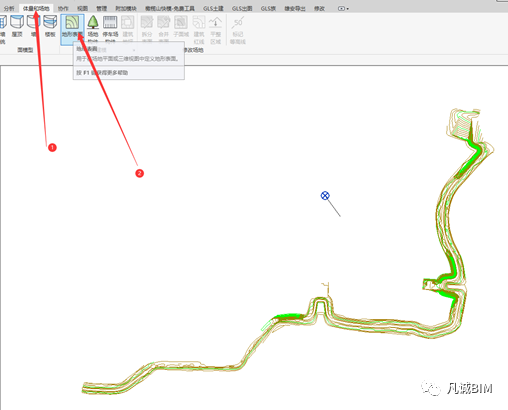Click the 平整区域 graded region tool
508x410 pixels.
point(216,29)
